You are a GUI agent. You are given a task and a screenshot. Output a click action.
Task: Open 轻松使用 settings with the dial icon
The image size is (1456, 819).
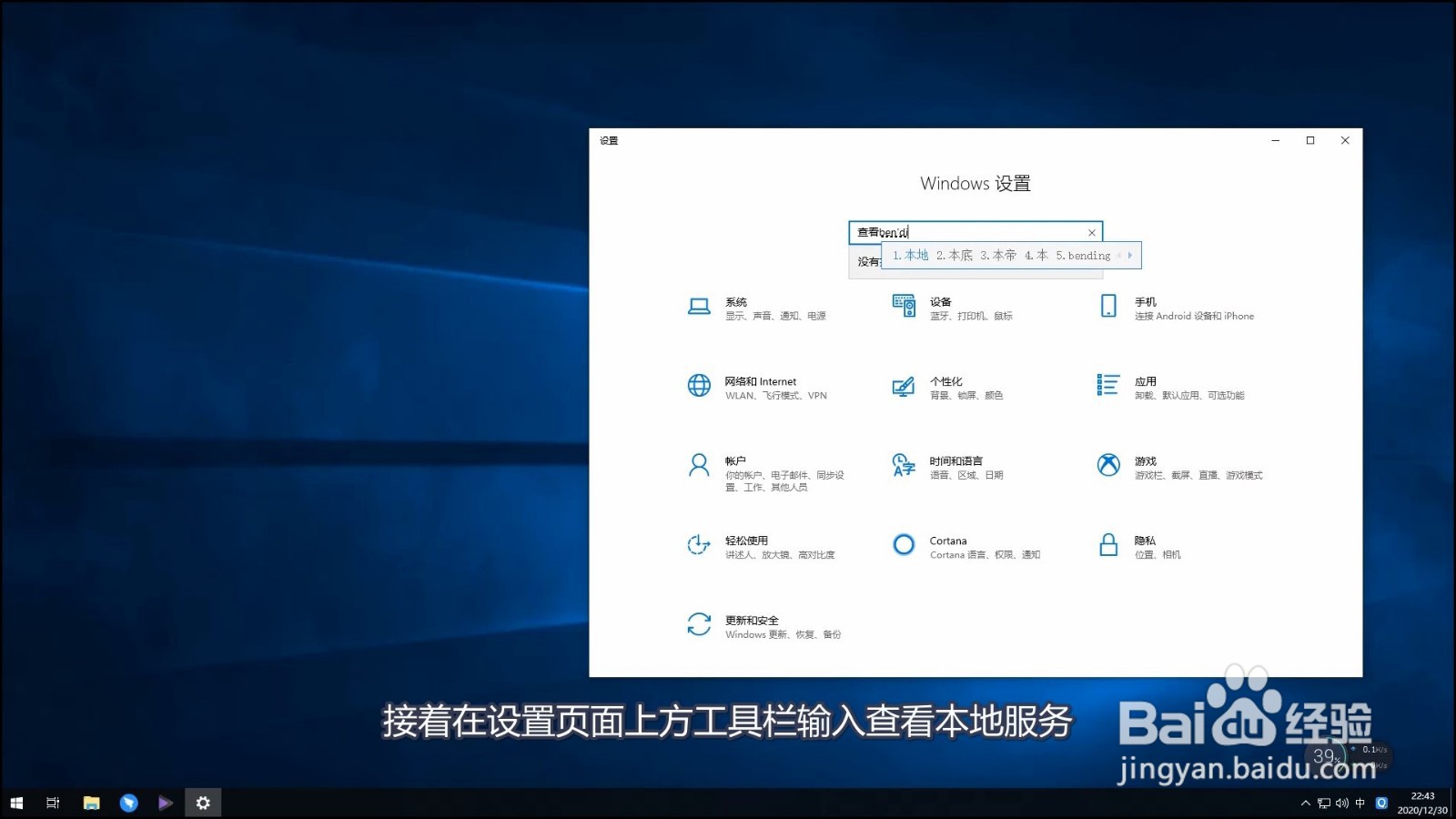pyautogui.click(x=698, y=545)
